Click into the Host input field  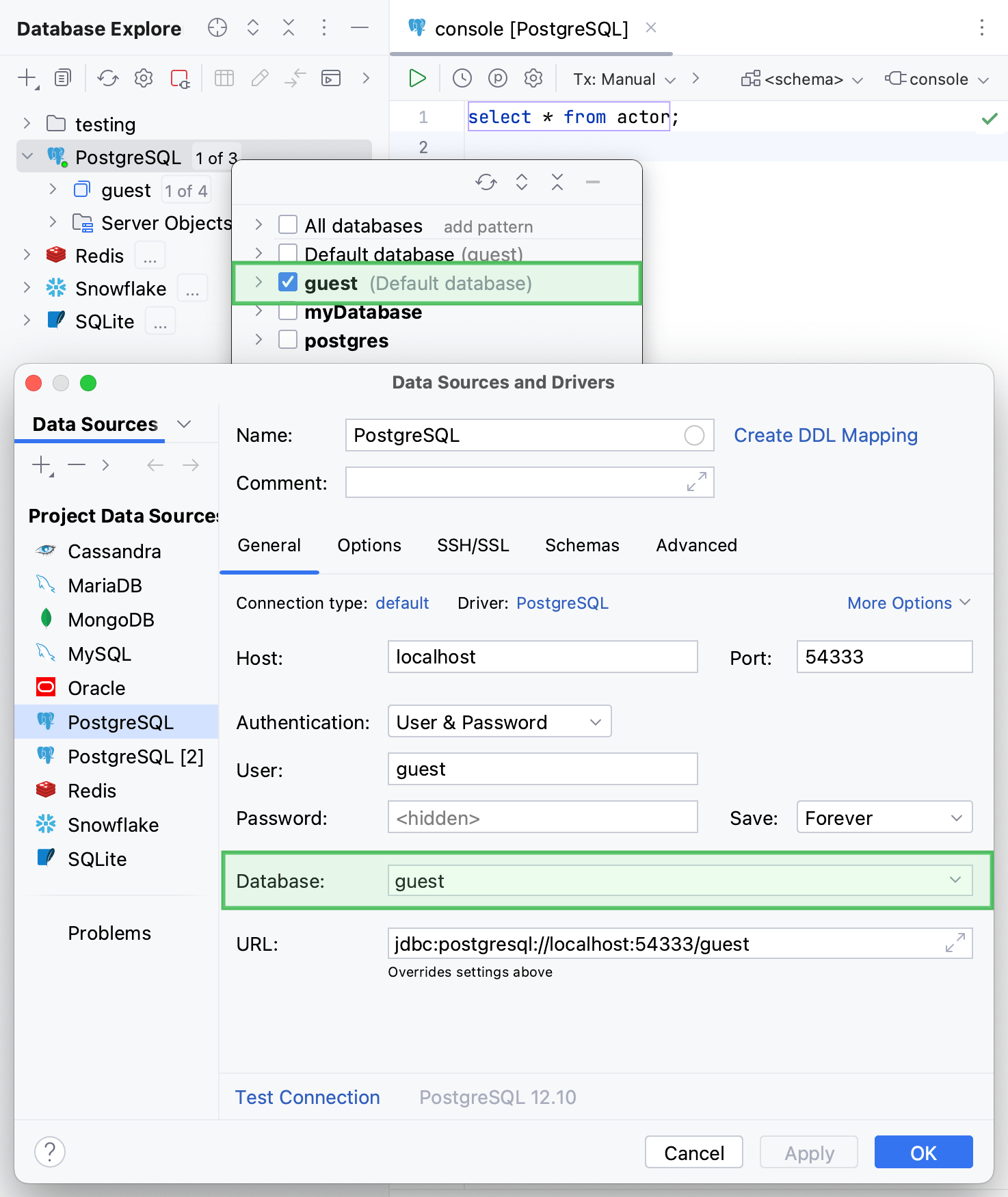point(542,657)
